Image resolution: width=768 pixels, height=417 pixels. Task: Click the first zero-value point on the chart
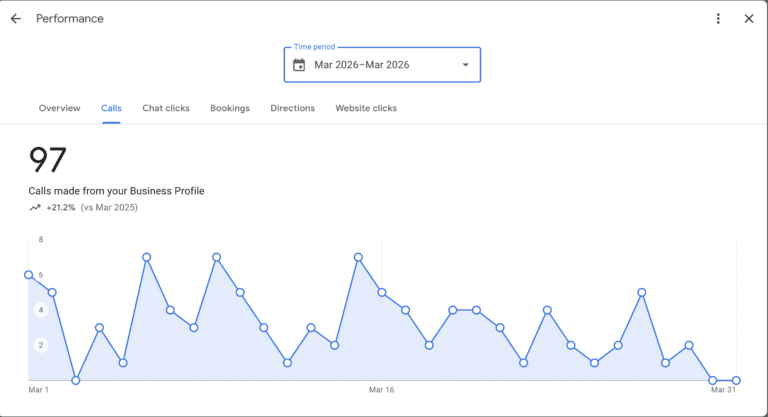point(76,380)
